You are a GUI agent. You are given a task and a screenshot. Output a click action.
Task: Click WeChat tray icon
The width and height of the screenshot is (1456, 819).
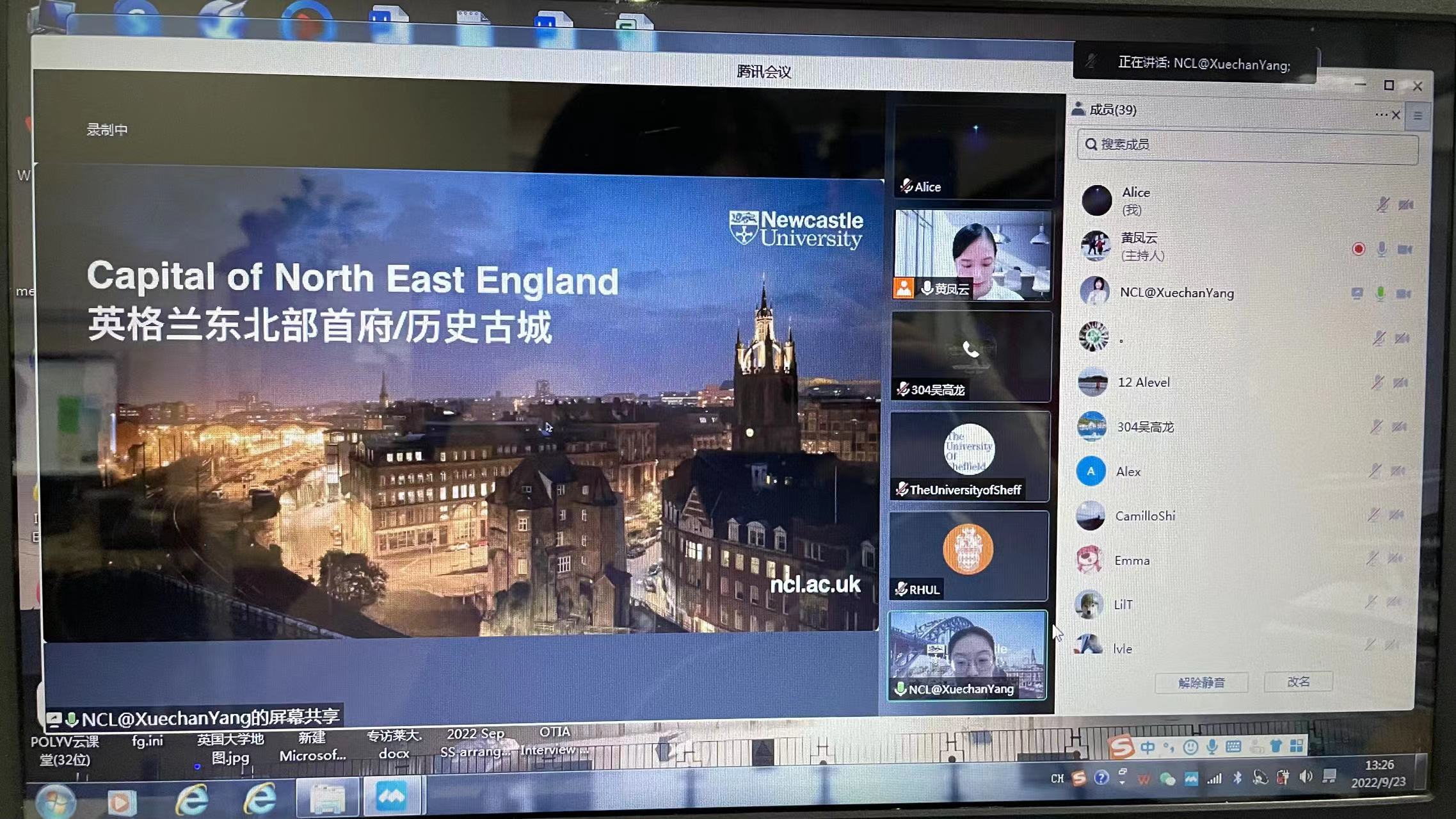(x=1167, y=779)
